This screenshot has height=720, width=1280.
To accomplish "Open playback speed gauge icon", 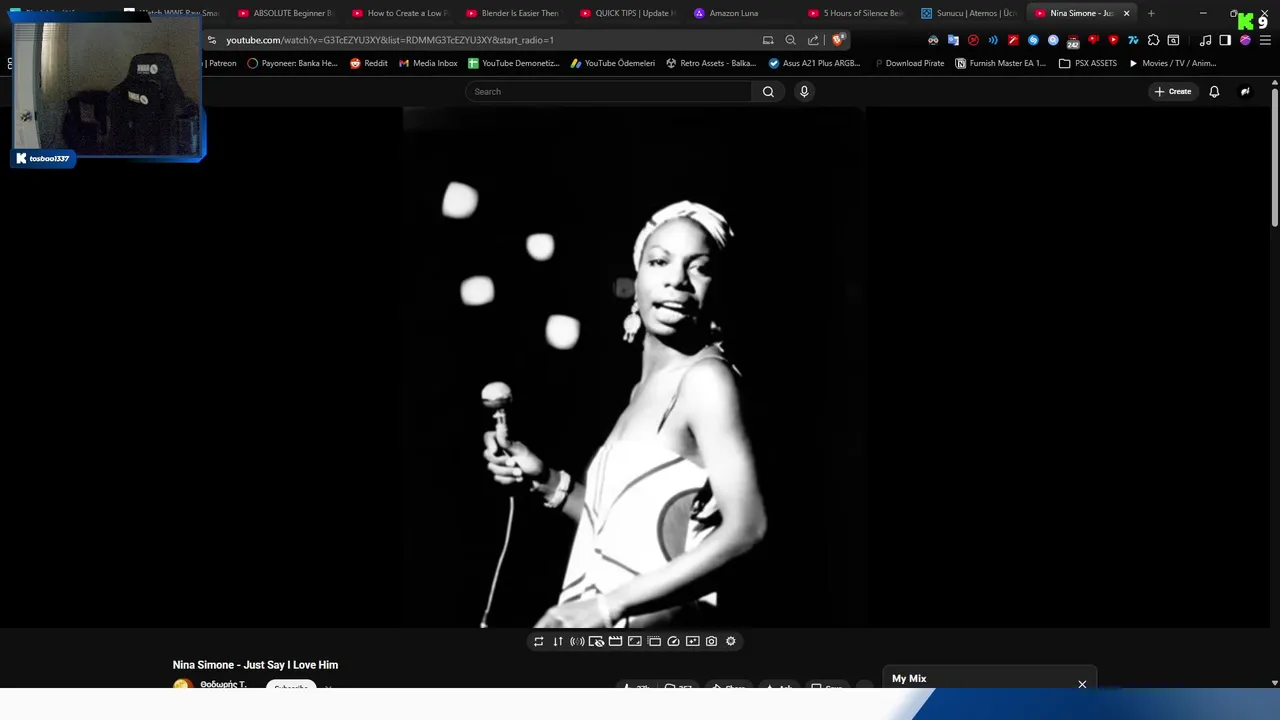I will [673, 641].
